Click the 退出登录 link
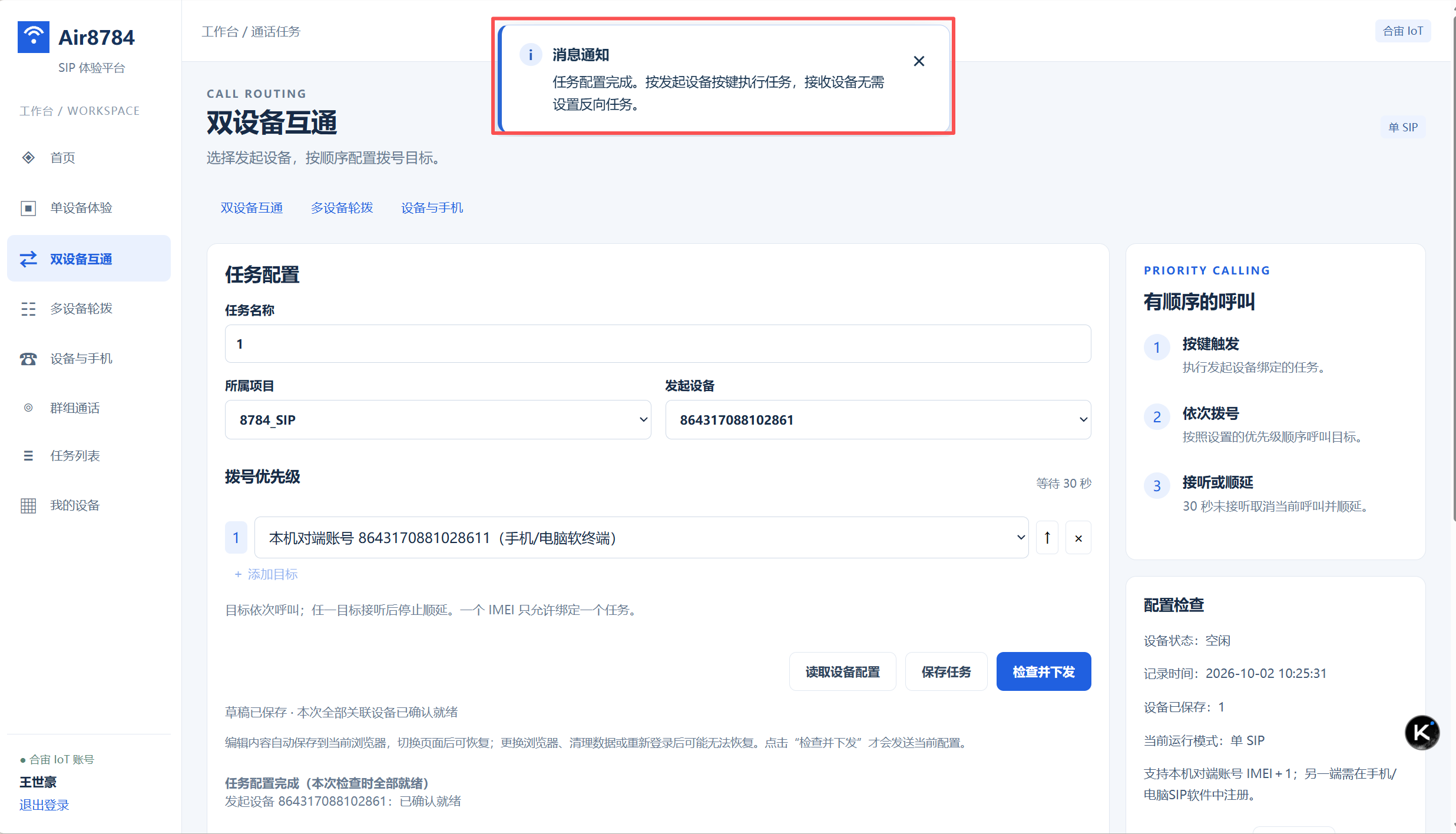 click(x=44, y=805)
